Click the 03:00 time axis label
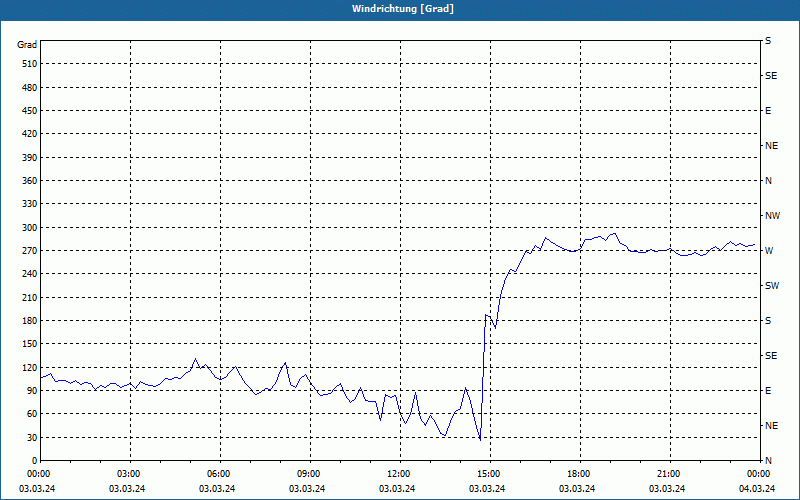The image size is (800, 500). click(130, 473)
